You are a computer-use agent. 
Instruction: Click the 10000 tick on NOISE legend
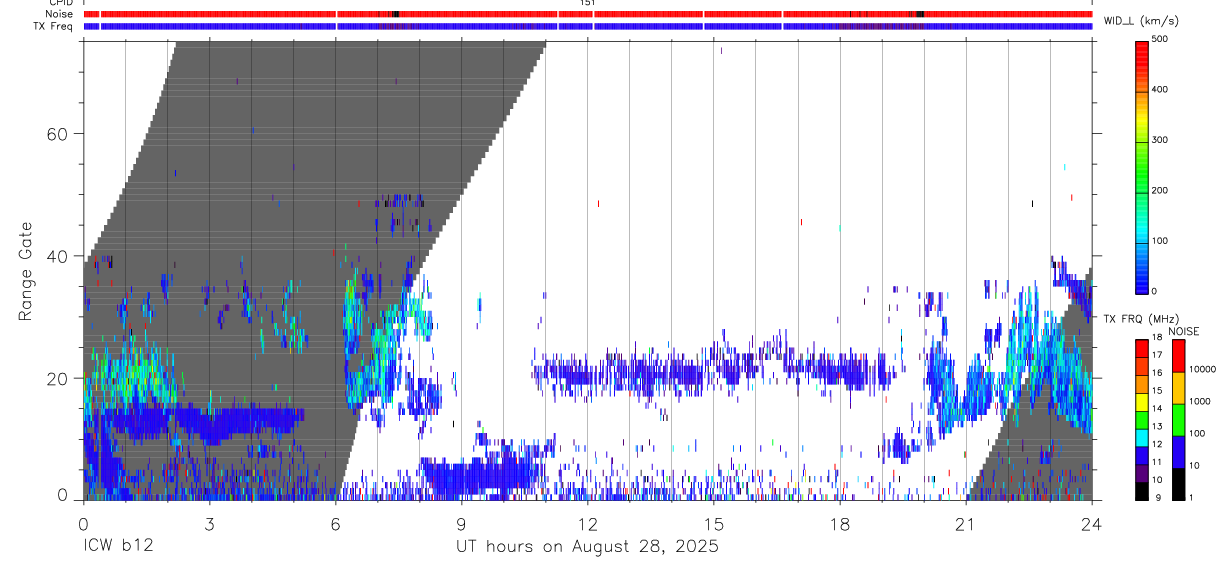point(1202,369)
